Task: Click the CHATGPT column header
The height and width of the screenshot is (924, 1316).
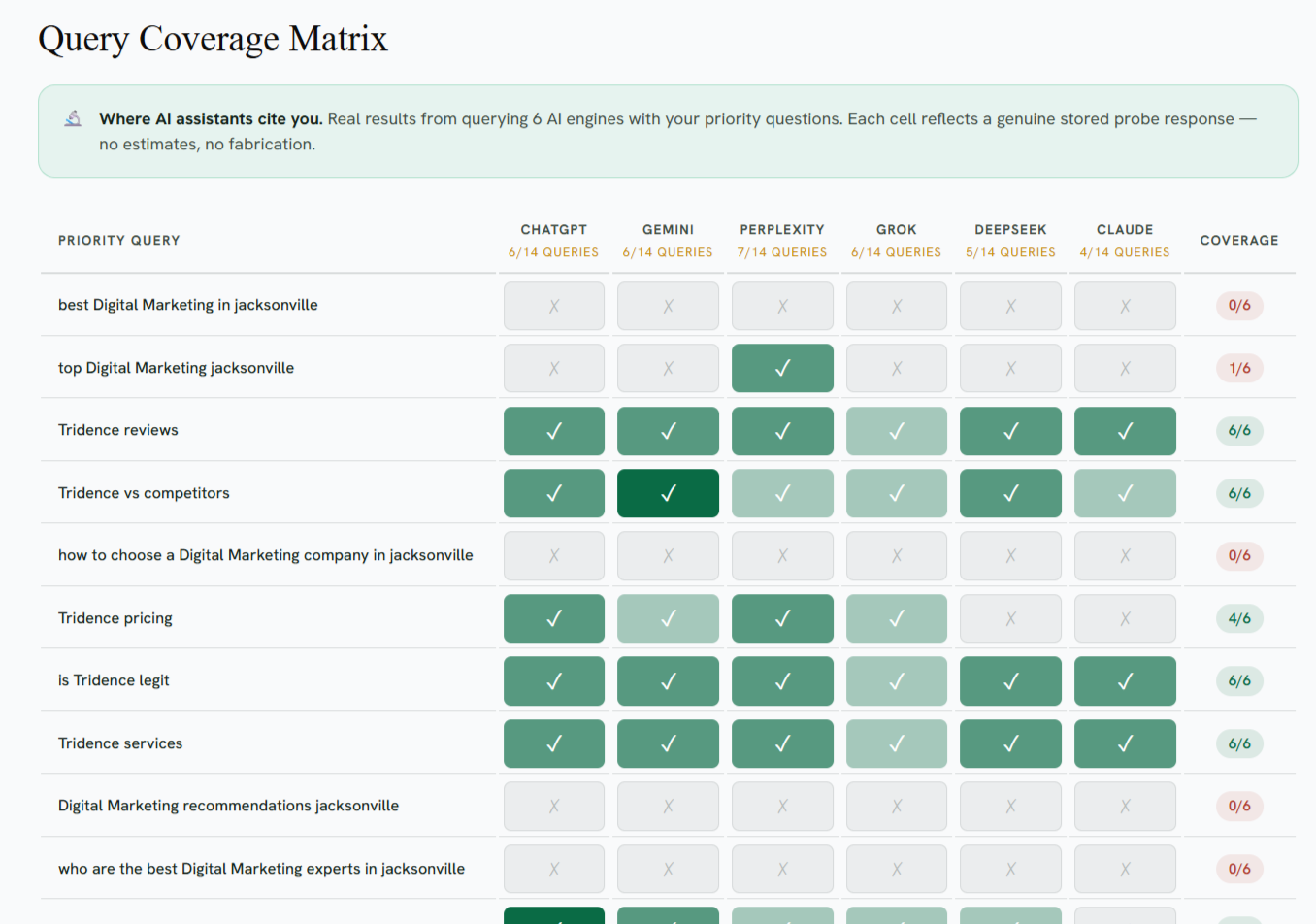Action: (554, 230)
